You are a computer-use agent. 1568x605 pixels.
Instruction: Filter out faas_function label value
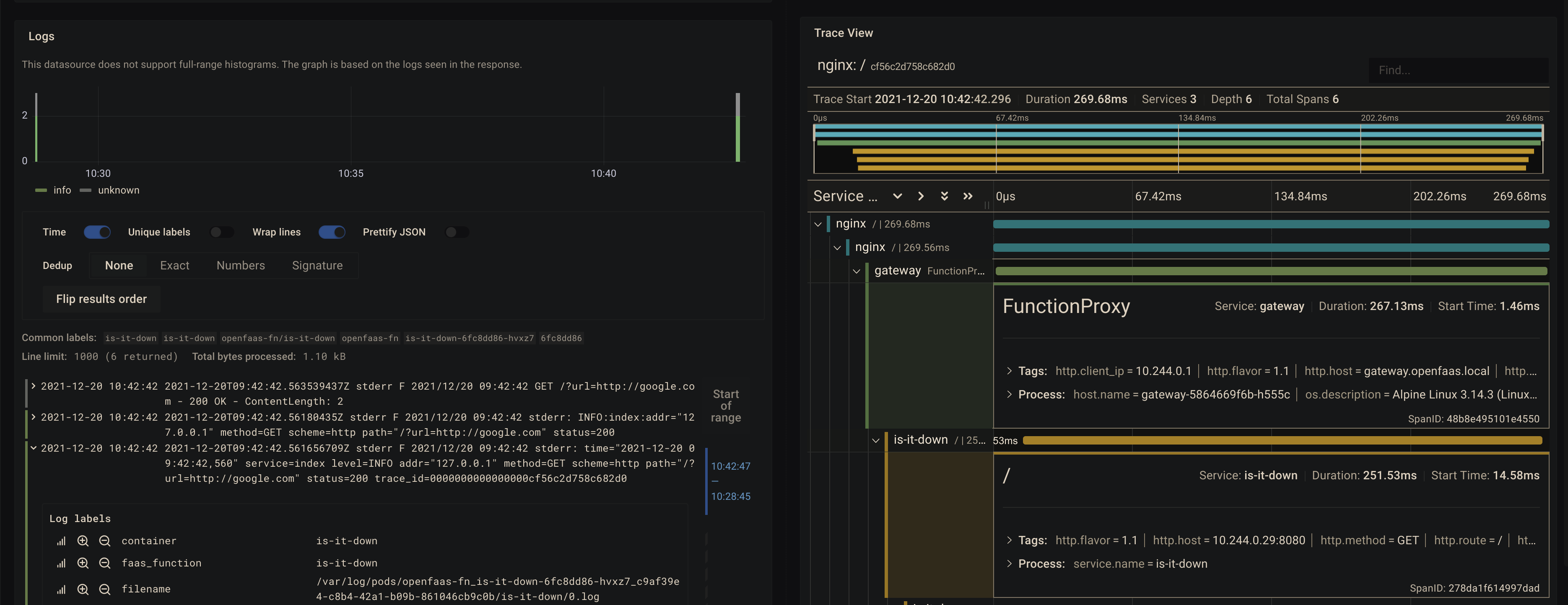(x=105, y=564)
